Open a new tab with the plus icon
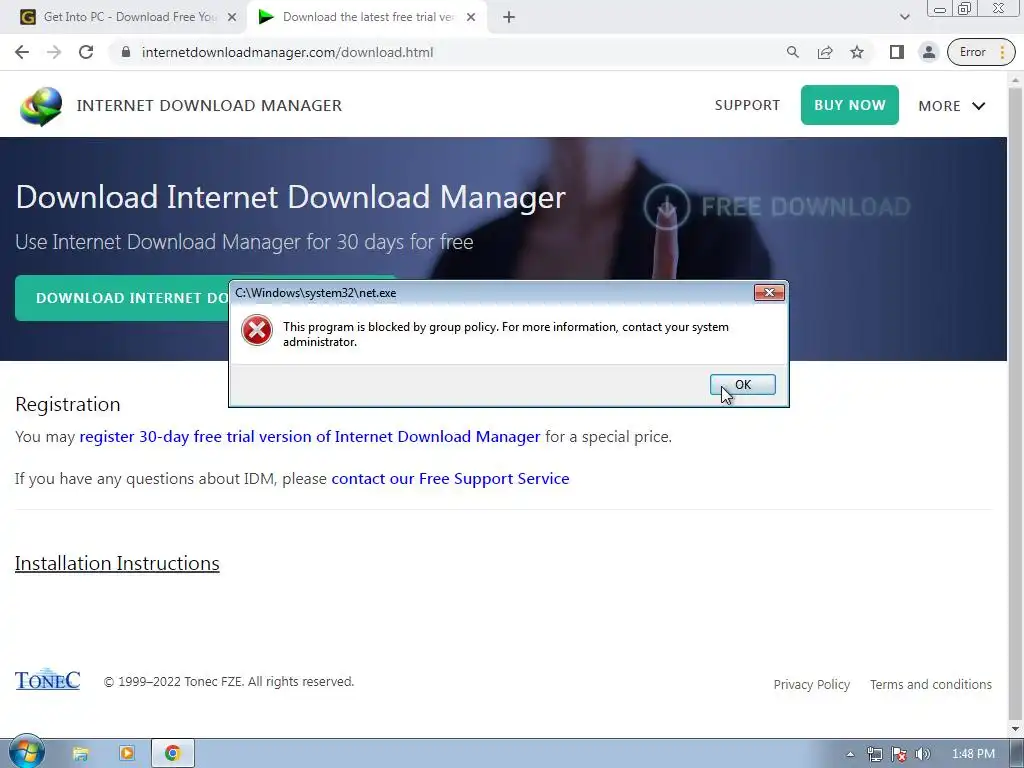Viewport: 1024px width, 768px height. tap(509, 18)
